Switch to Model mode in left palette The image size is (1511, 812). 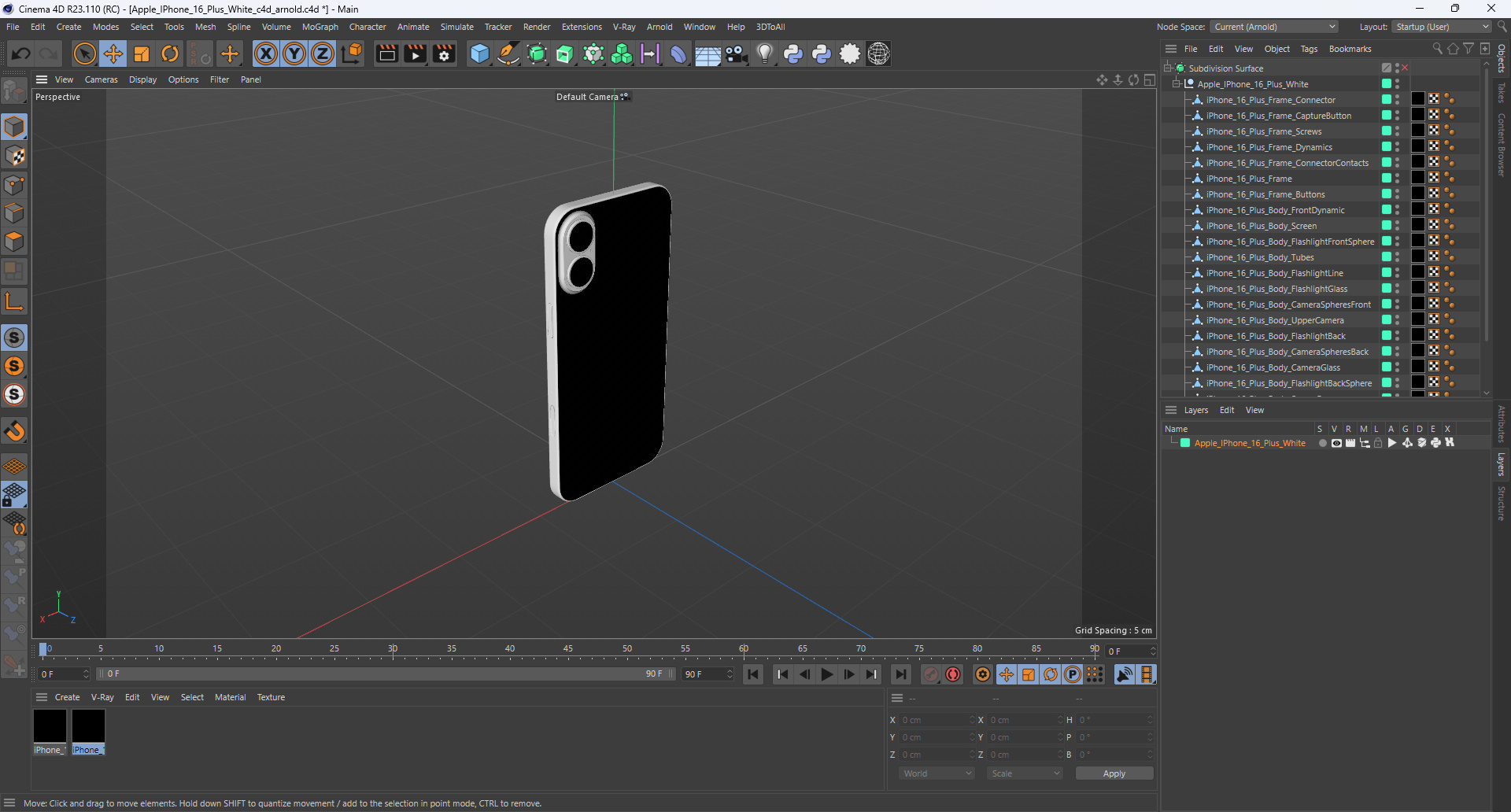coord(14,127)
